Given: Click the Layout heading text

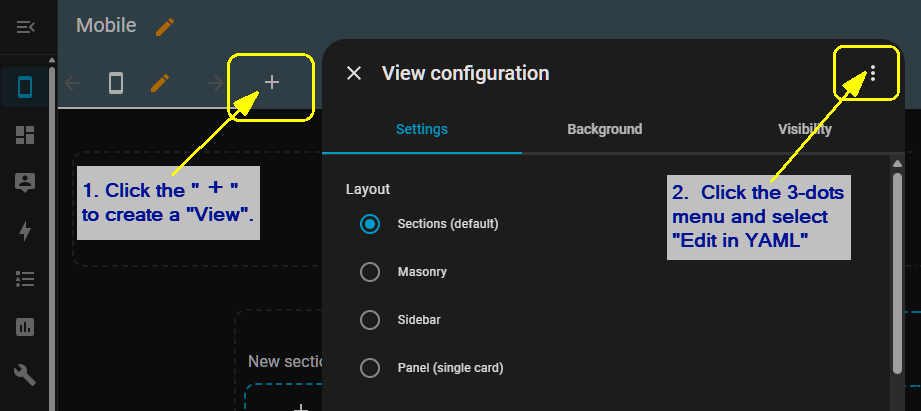Looking at the screenshot, I should [368, 189].
